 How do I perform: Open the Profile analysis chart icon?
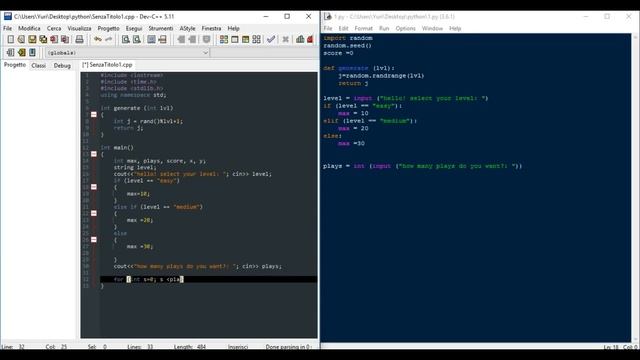tap(300, 39)
